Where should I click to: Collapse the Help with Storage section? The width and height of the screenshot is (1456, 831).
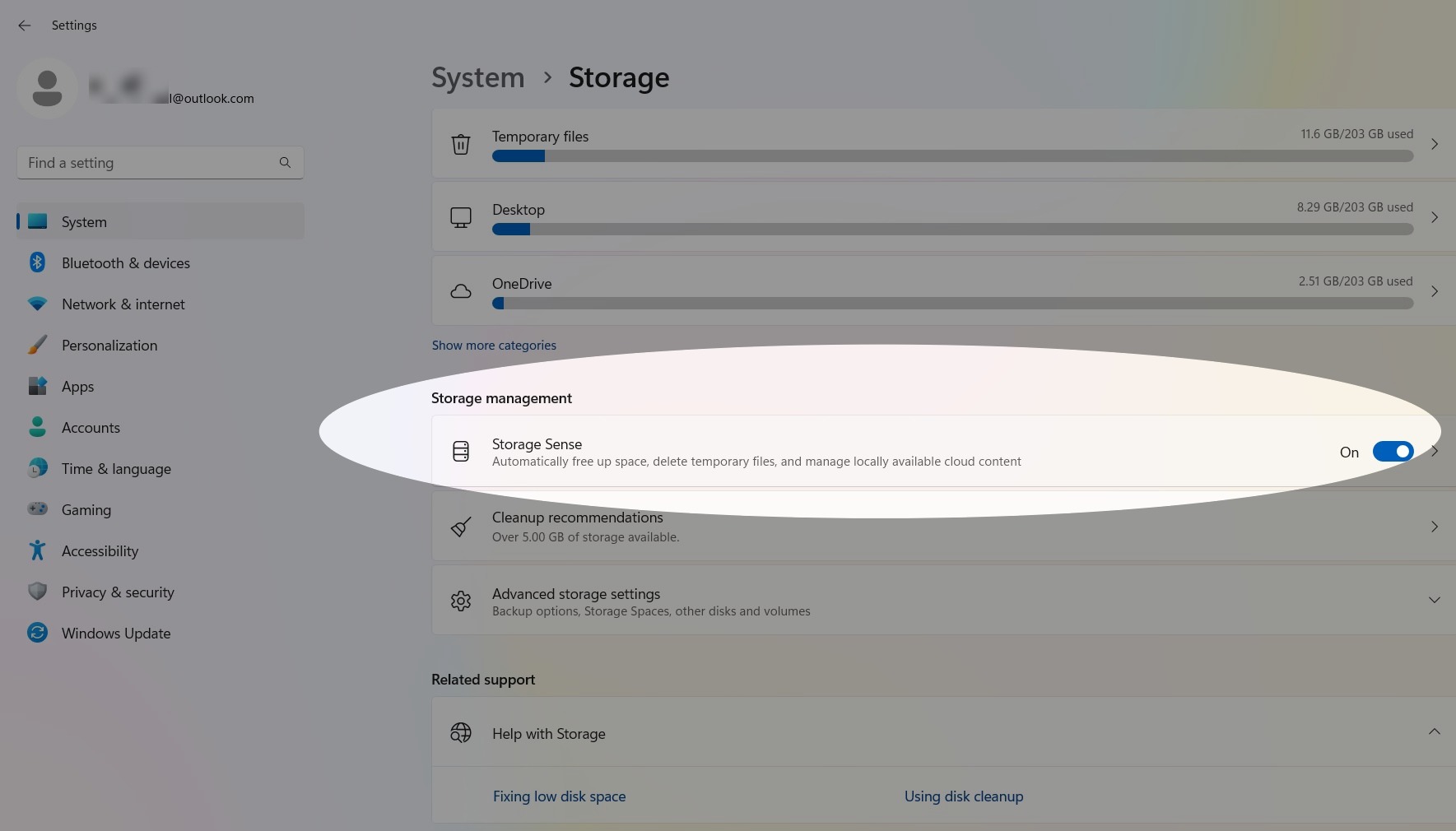pyautogui.click(x=1435, y=732)
